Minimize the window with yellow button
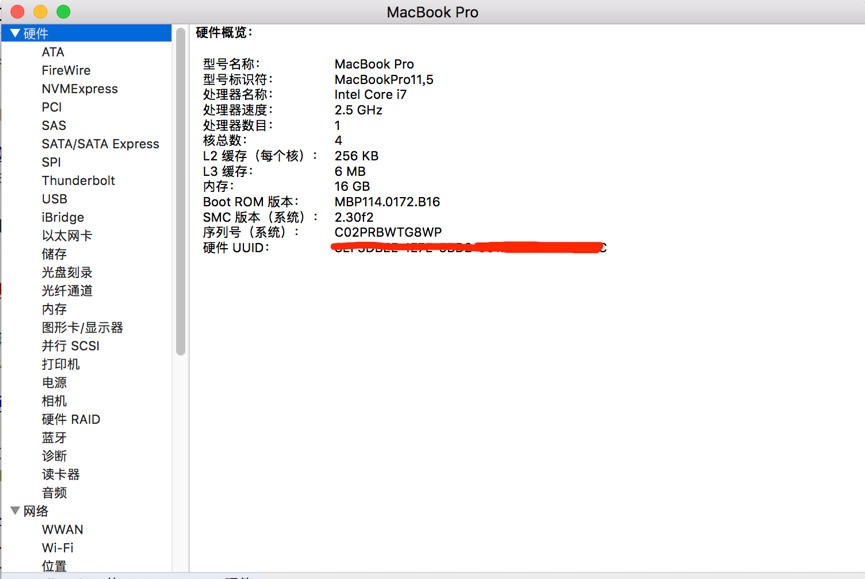 40,12
